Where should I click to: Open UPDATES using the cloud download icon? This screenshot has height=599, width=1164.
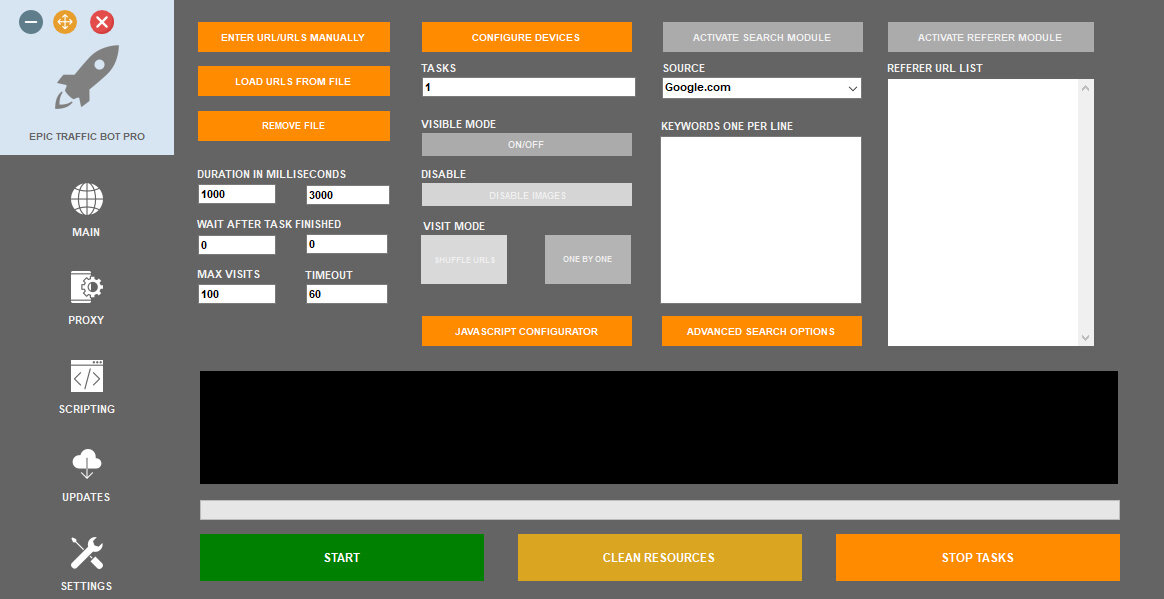point(86,466)
